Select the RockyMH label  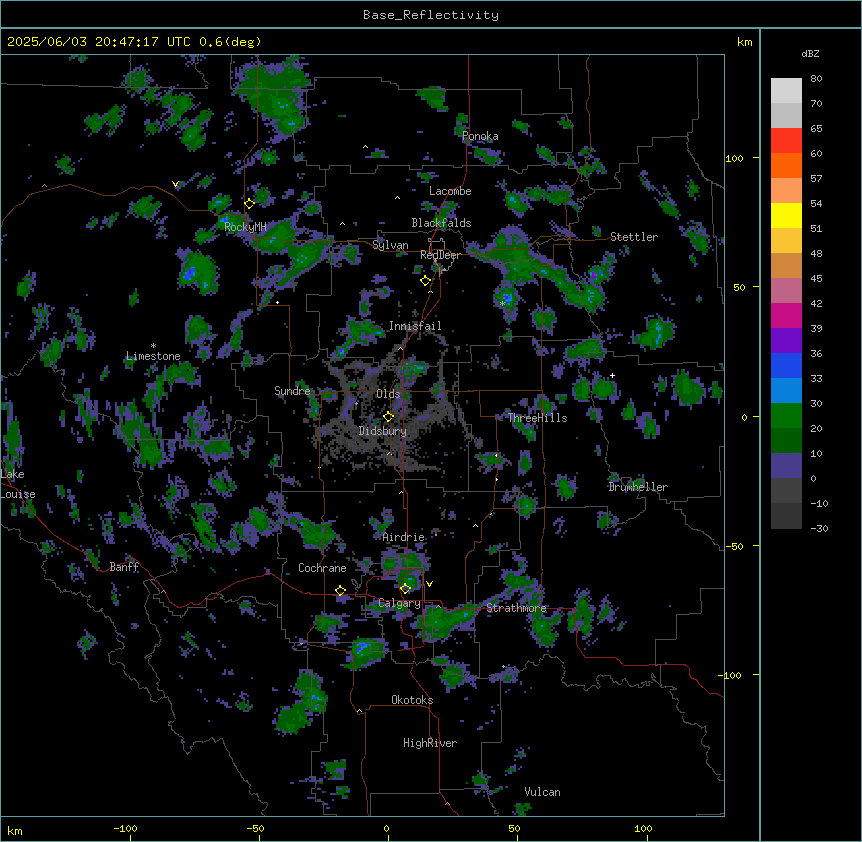click(245, 226)
